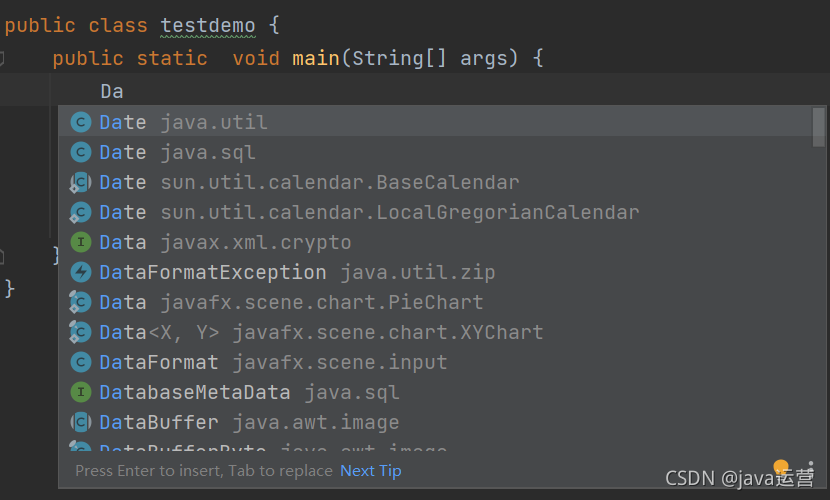830x500 pixels.
Task: Select Date LocalGregorianCalendar suggestion
Action: (x=434, y=212)
